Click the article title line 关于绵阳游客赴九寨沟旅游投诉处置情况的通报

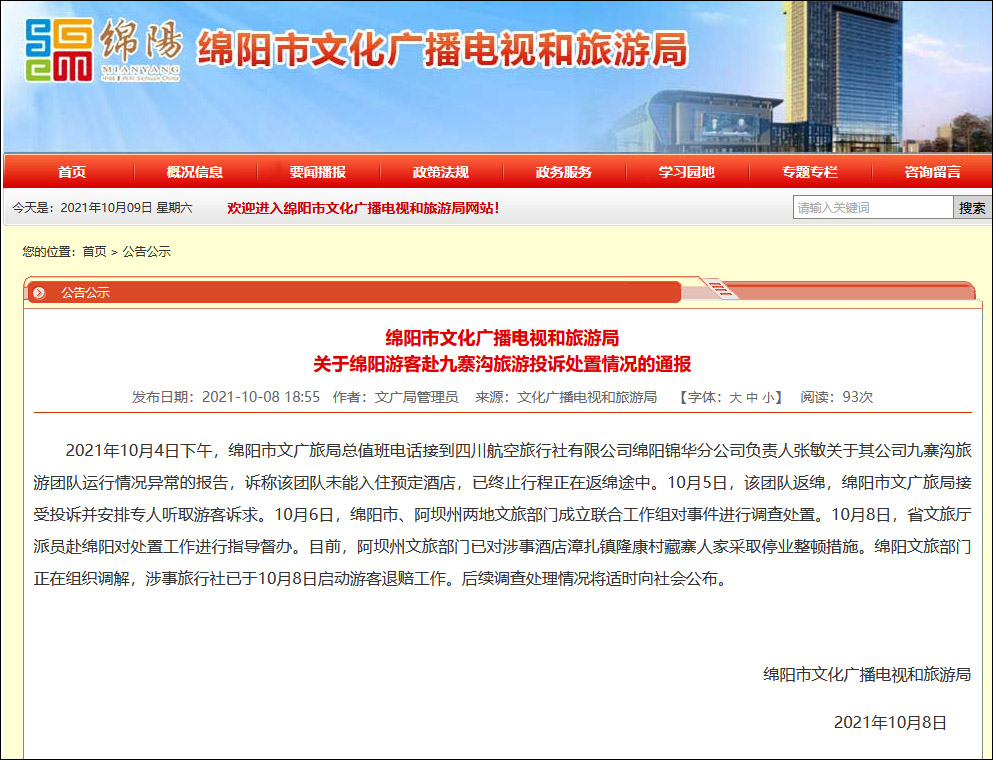tap(502, 364)
